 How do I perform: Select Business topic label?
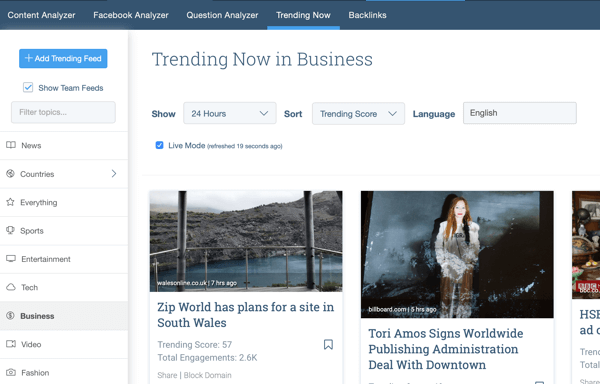click(37, 316)
